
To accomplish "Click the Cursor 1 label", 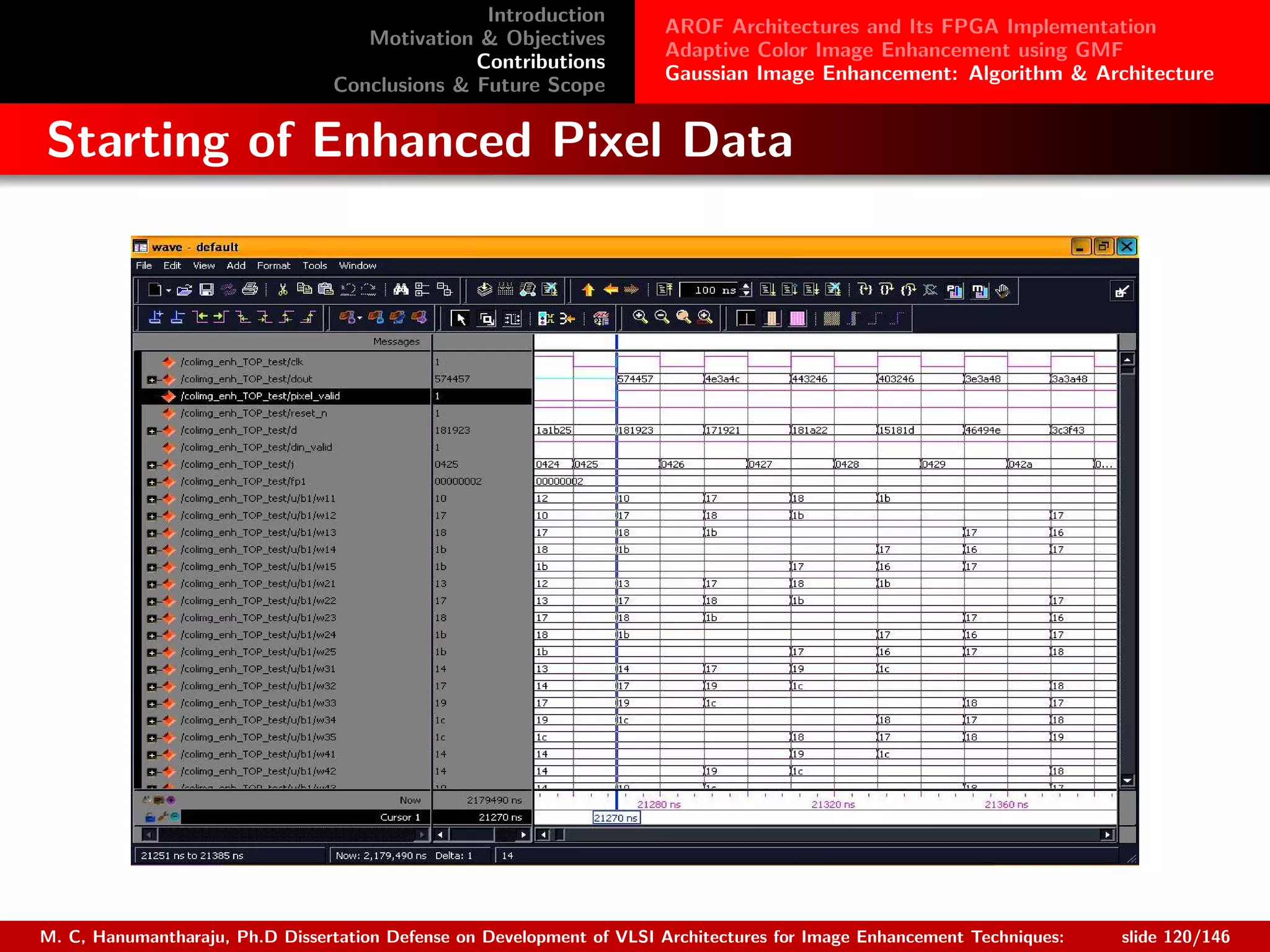I will [x=400, y=818].
